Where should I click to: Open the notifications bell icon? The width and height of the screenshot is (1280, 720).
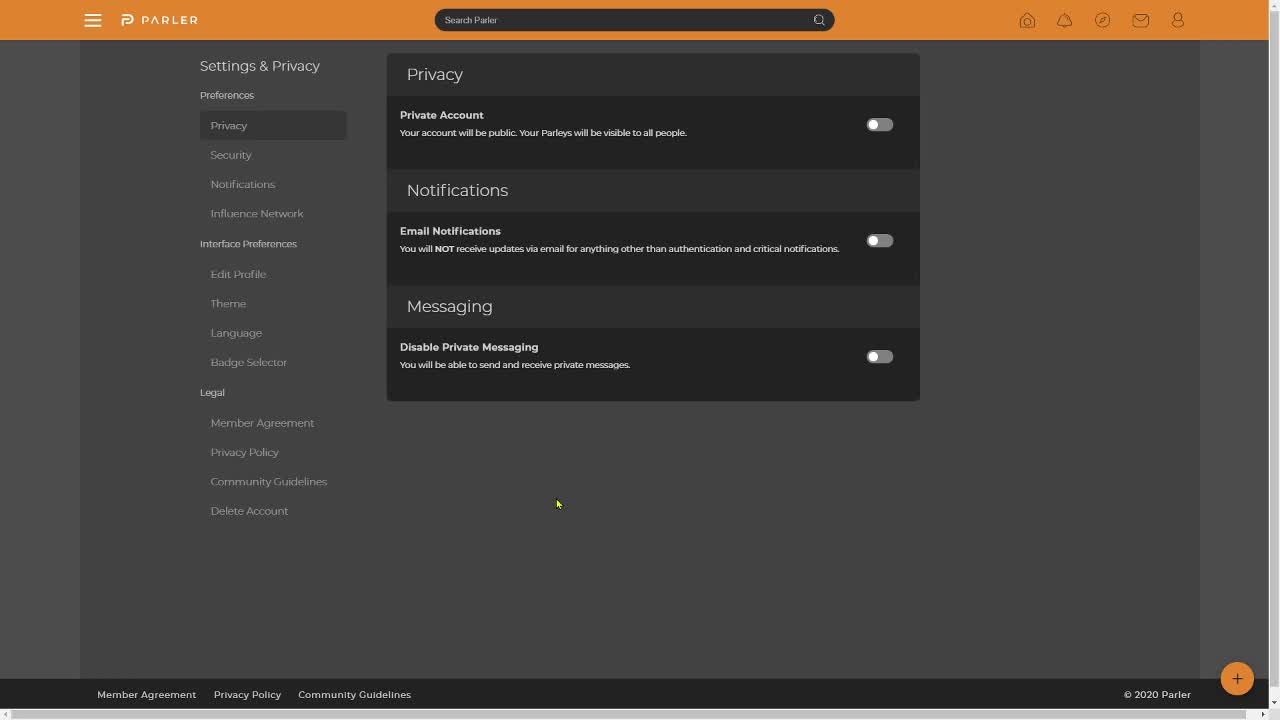tap(1065, 20)
